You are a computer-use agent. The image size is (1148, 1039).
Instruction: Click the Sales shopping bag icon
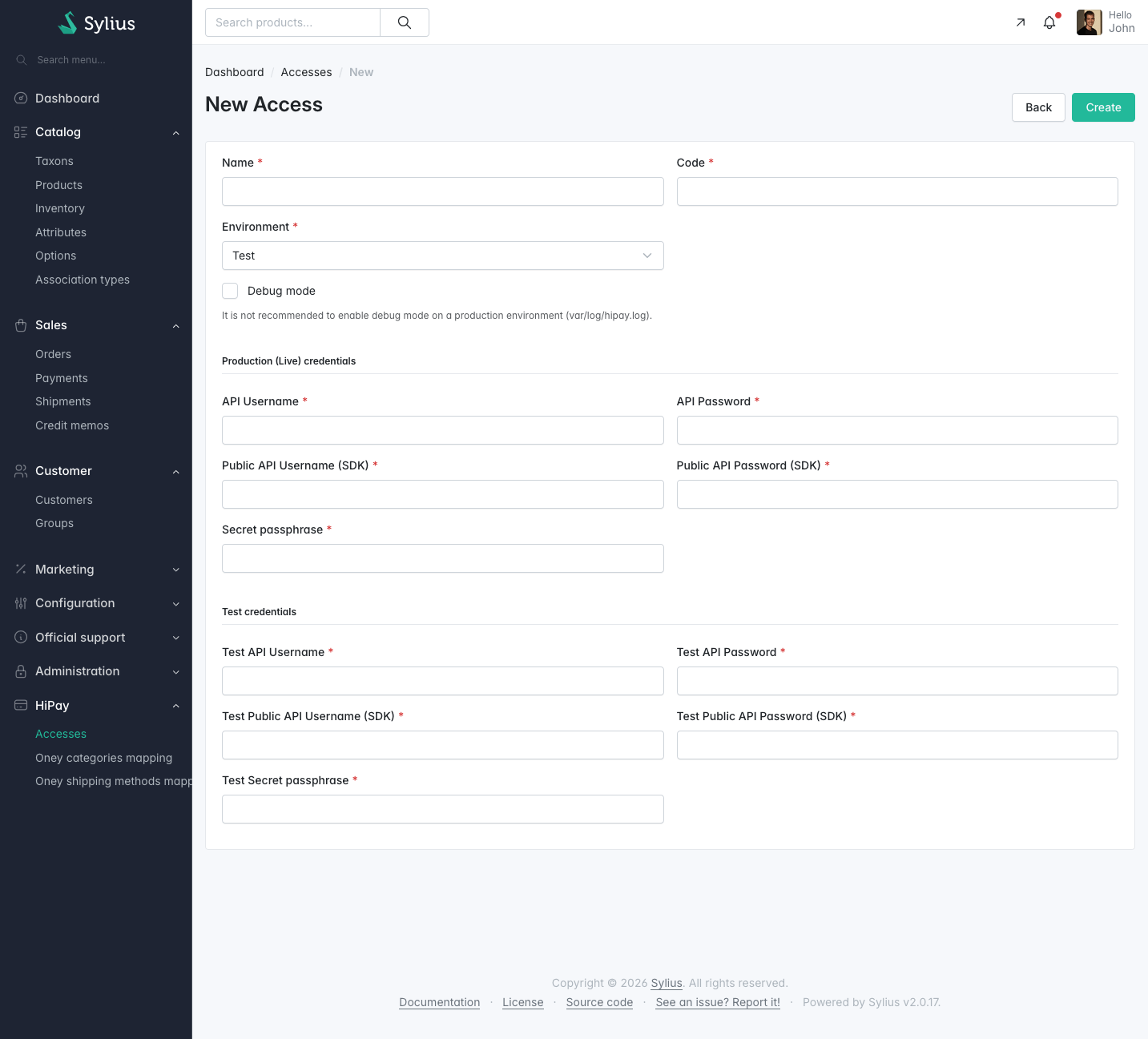pyautogui.click(x=21, y=325)
